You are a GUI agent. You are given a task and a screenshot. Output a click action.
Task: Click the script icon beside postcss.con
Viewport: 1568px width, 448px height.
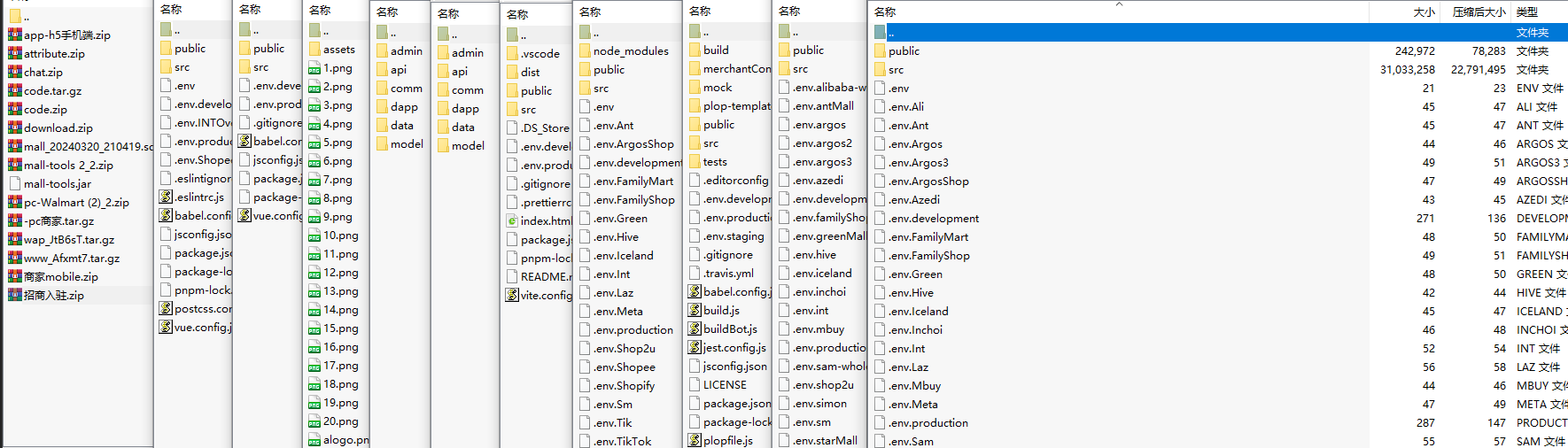tap(166, 308)
